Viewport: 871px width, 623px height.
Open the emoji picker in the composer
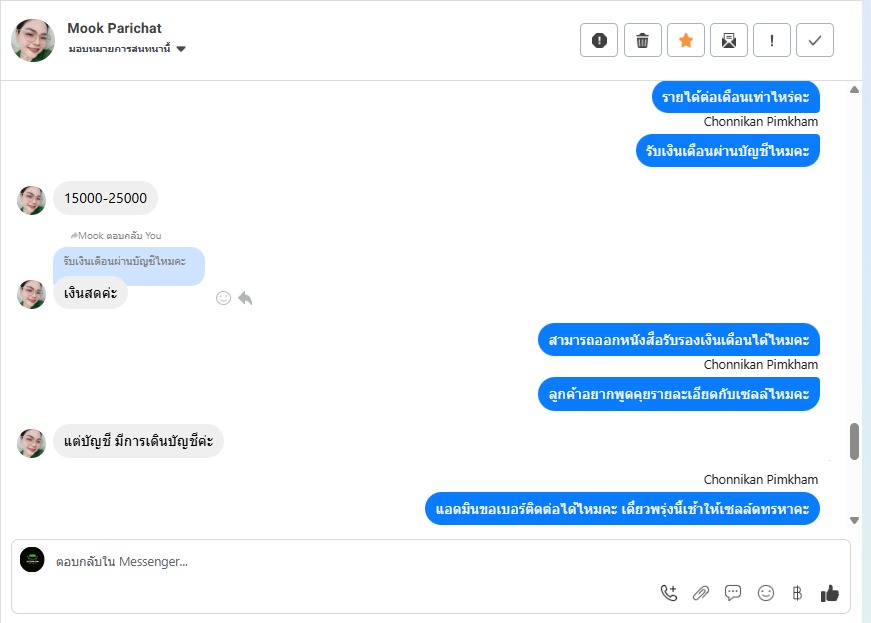point(765,593)
